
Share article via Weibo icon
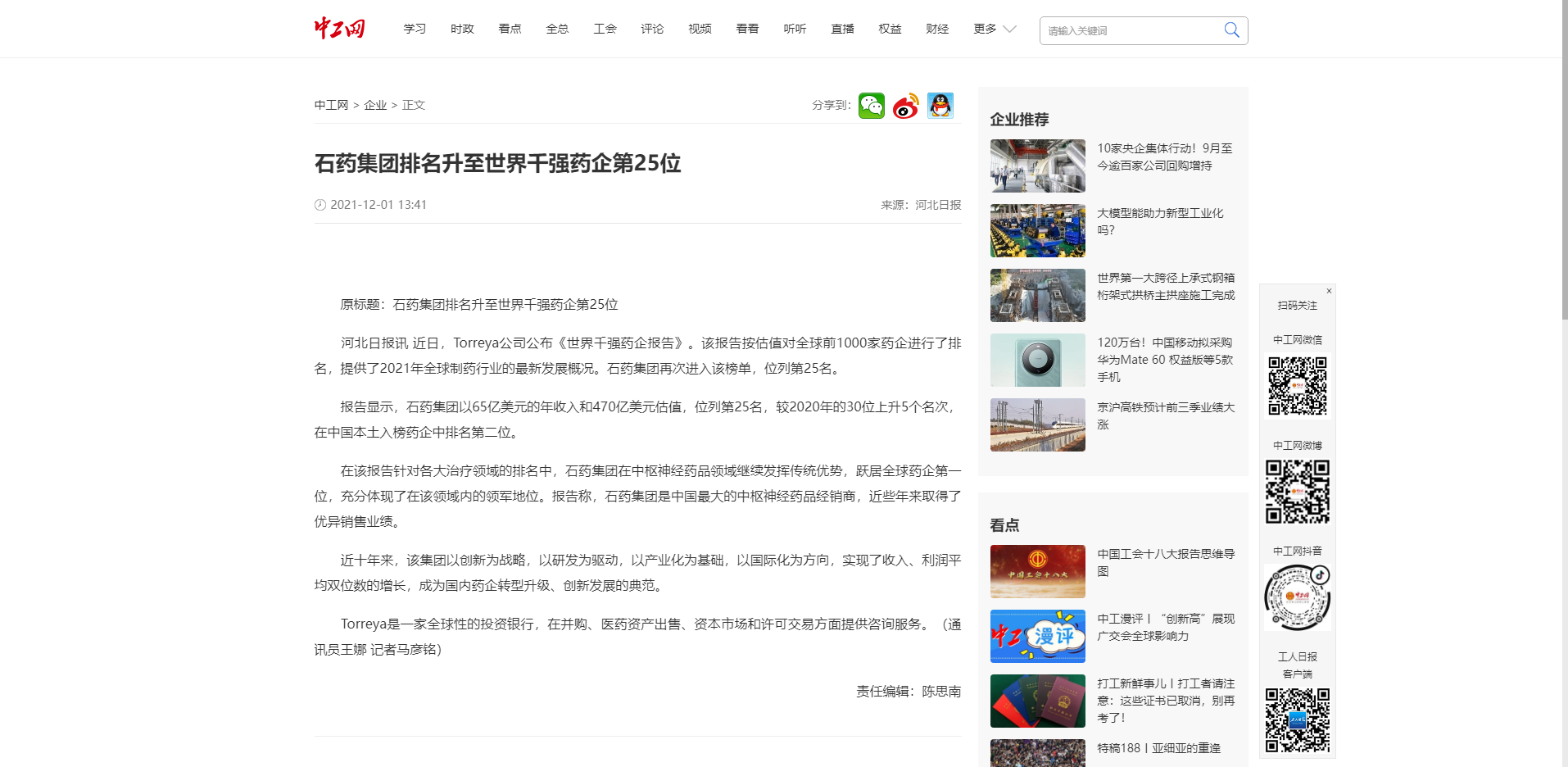click(x=905, y=106)
